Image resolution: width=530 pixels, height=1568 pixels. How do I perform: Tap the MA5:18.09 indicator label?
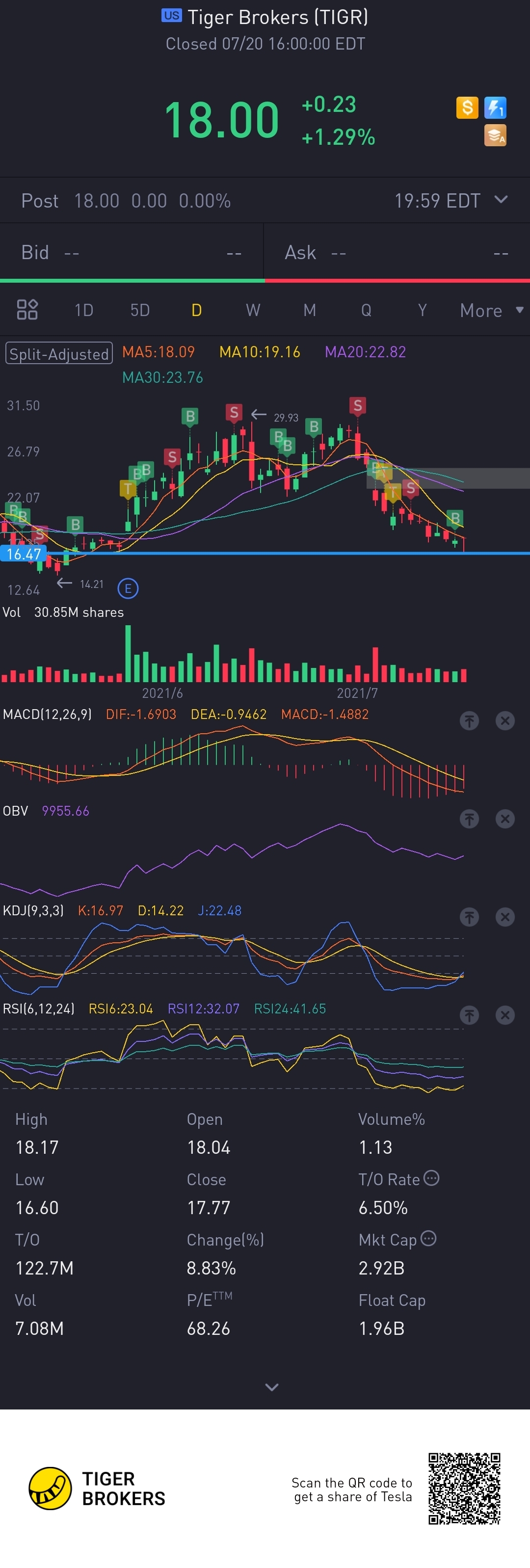point(158,352)
